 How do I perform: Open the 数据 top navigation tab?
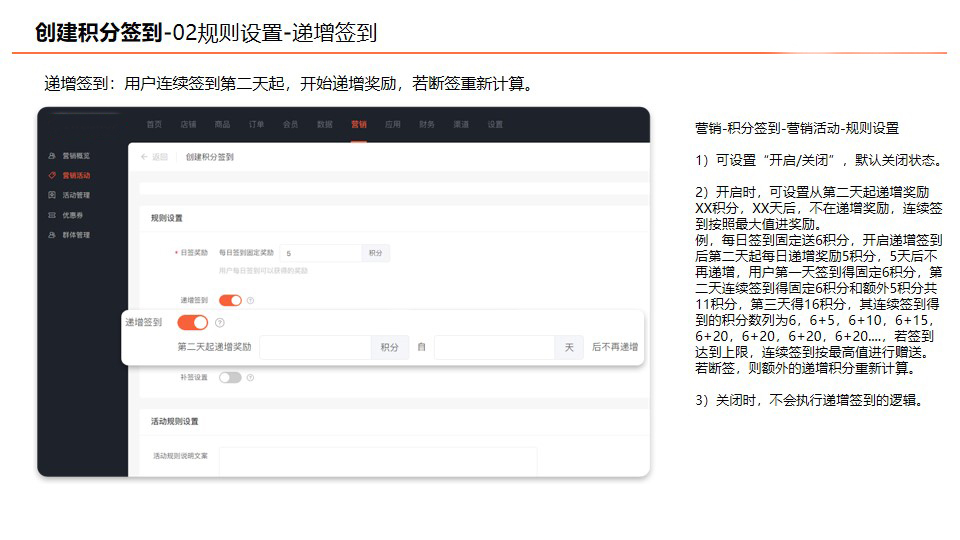tap(324, 124)
